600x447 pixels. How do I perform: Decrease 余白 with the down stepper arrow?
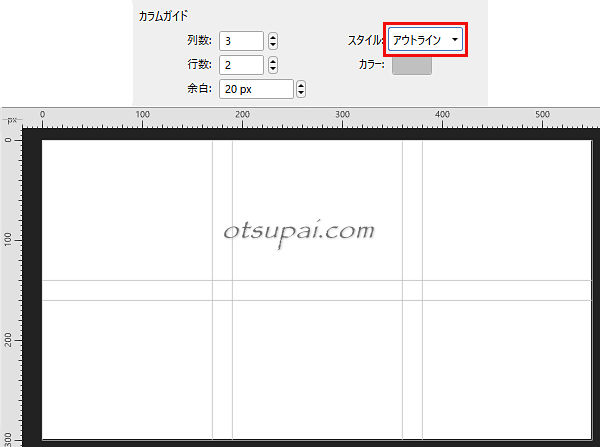point(301,94)
